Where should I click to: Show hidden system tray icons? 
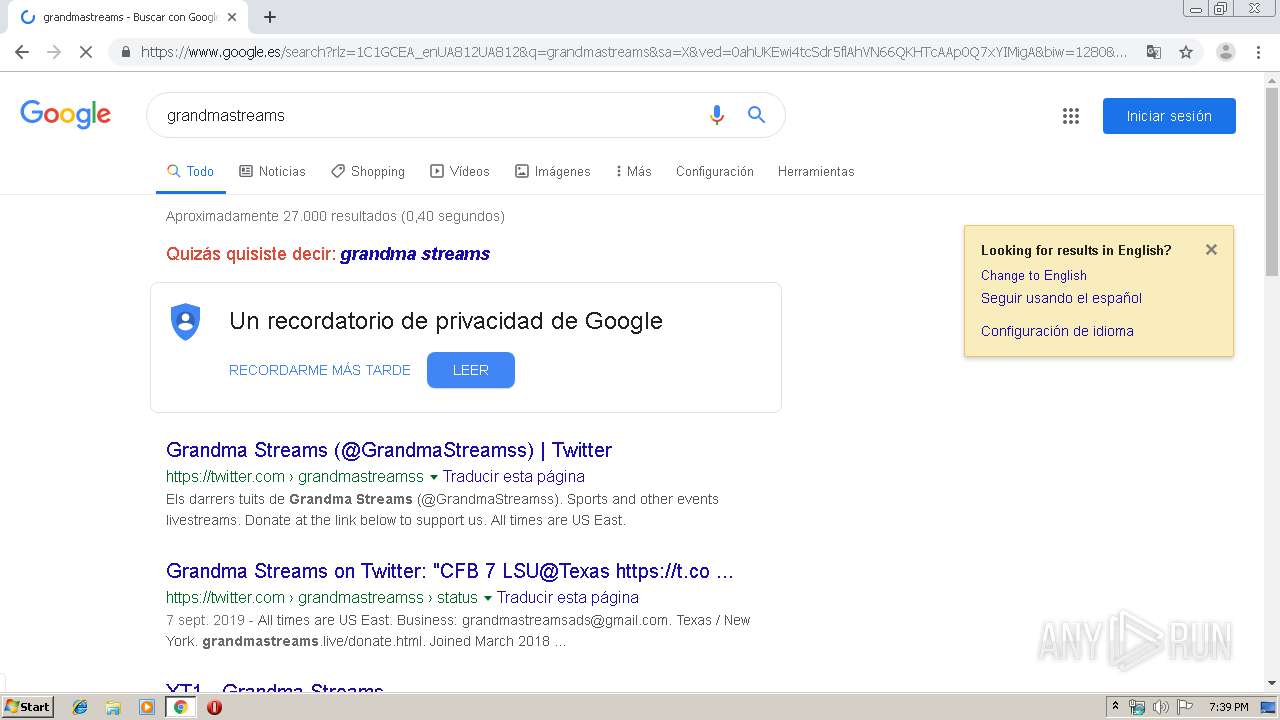pyautogui.click(x=1115, y=707)
